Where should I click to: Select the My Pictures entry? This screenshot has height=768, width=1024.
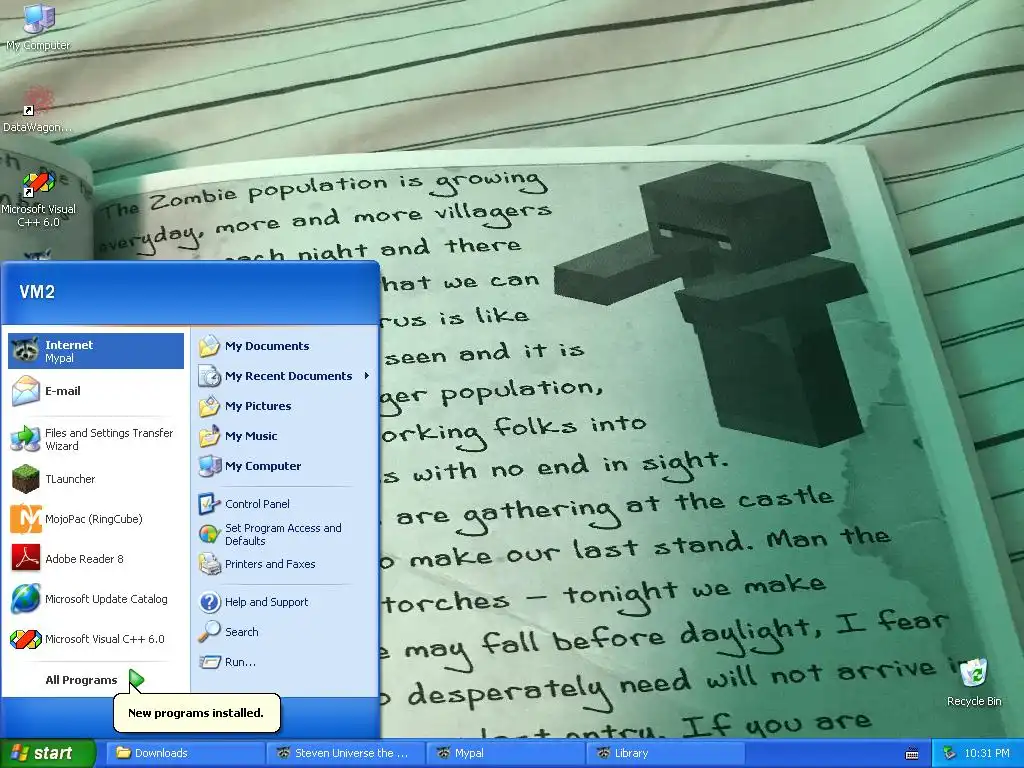(285, 406)
